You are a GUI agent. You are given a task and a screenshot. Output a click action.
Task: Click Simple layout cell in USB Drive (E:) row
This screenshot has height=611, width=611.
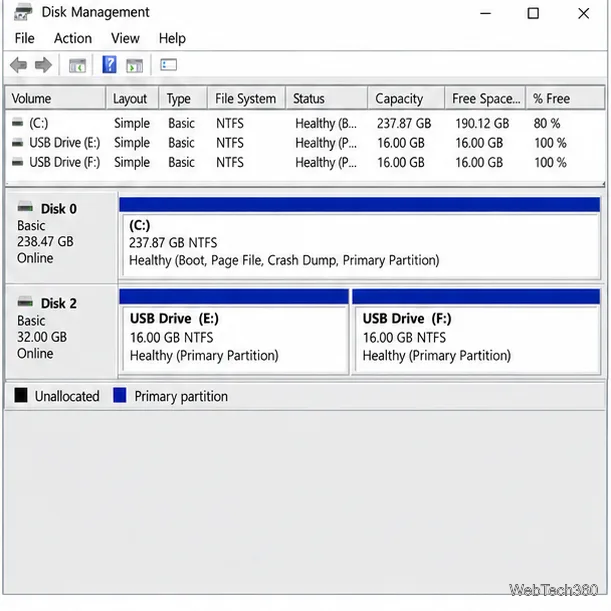132,143
